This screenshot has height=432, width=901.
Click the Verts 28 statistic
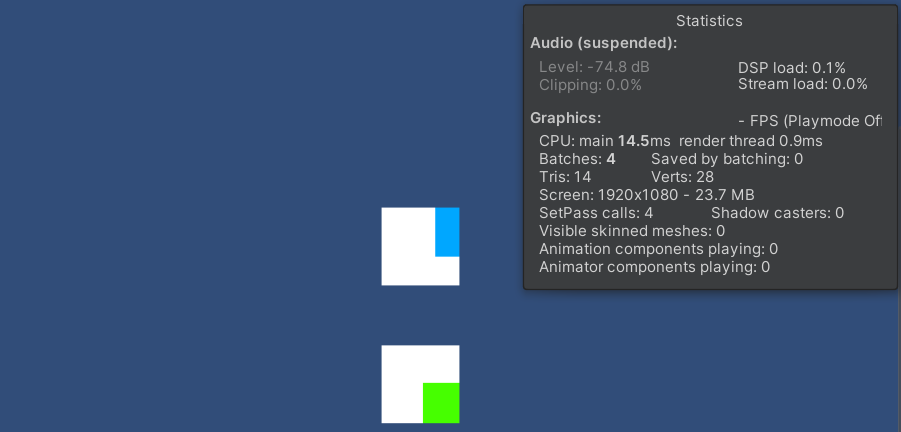(x=682, y=177)
